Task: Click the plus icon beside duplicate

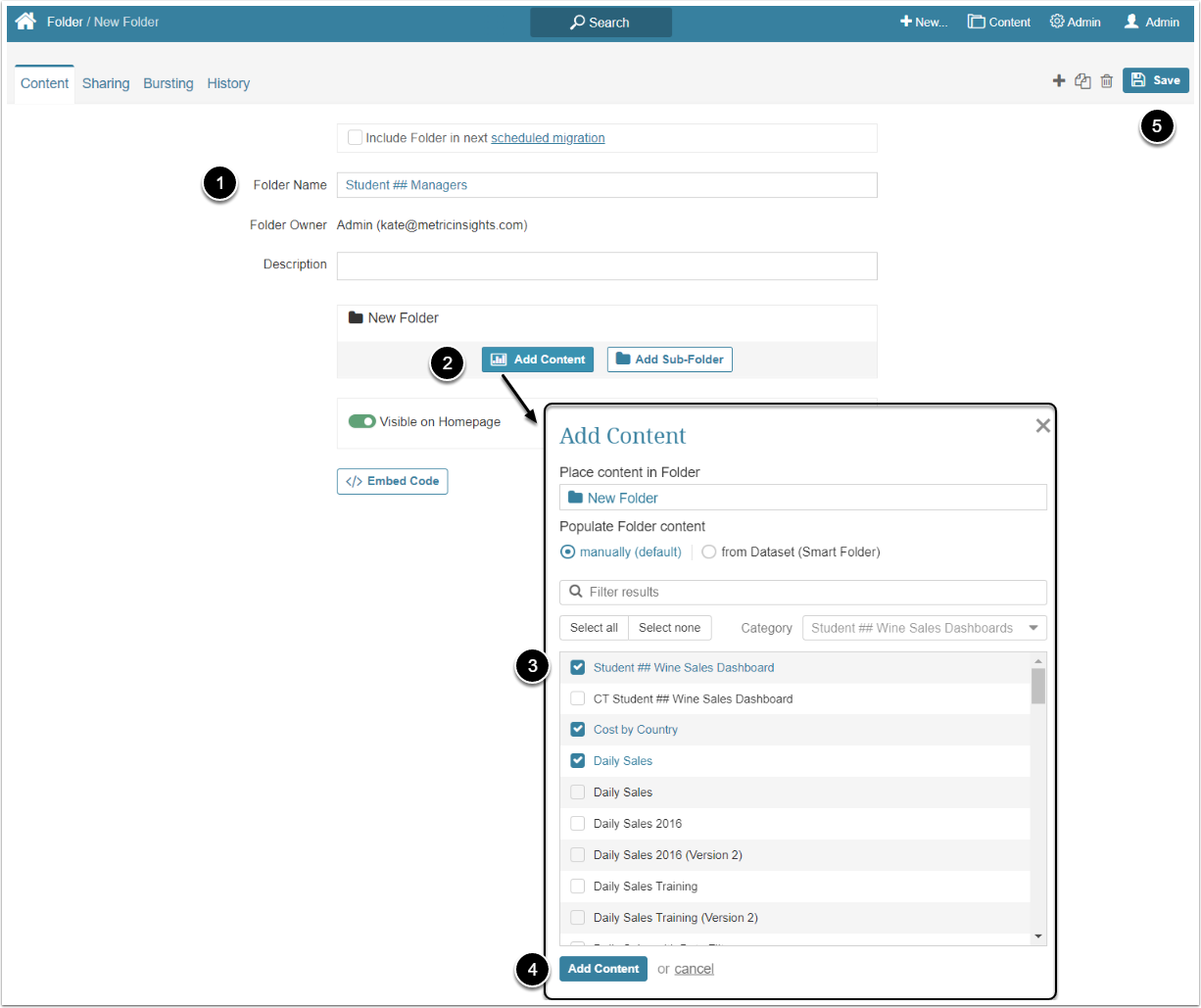Action: 1059,81
